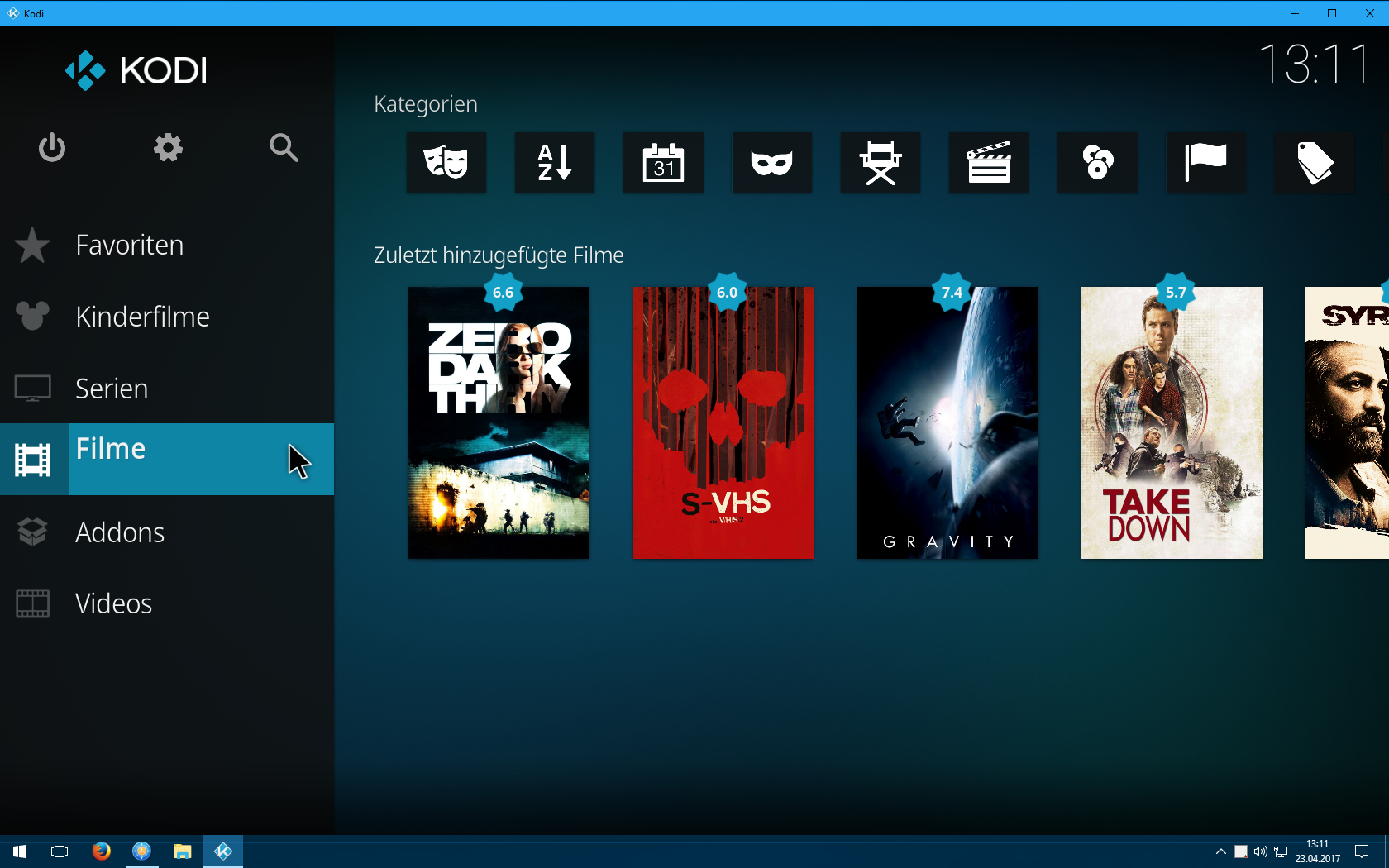Open the Zero Dark Thirty poster

tap(499, 422)
